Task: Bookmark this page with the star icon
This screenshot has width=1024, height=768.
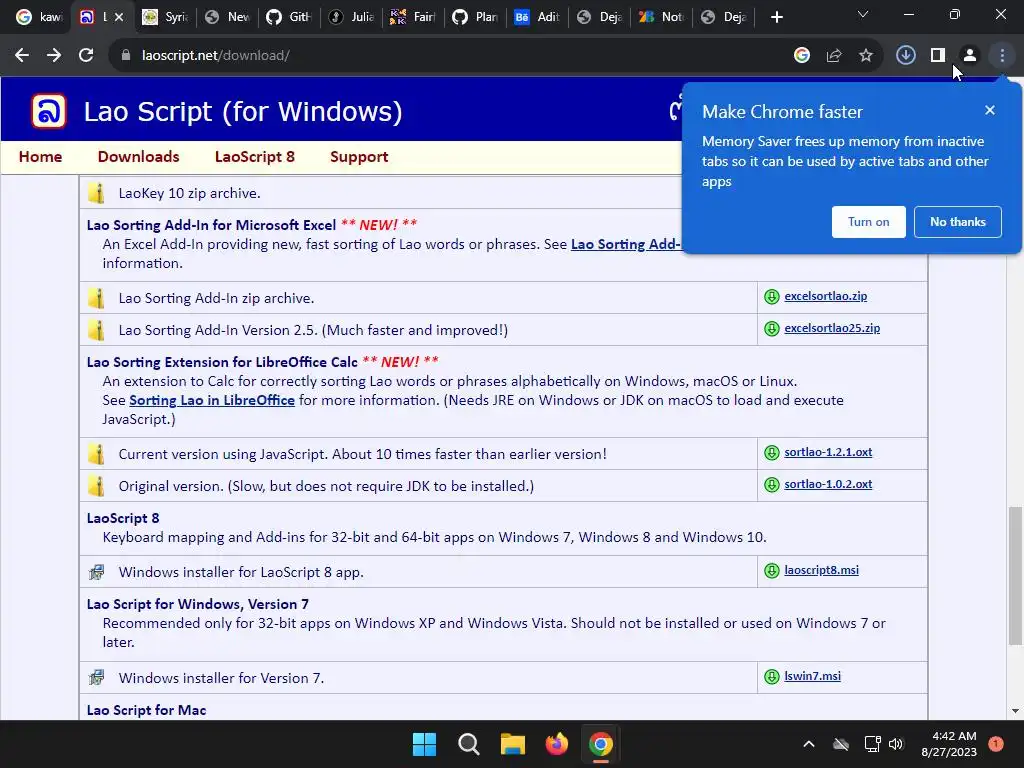Action: [866, 56]
